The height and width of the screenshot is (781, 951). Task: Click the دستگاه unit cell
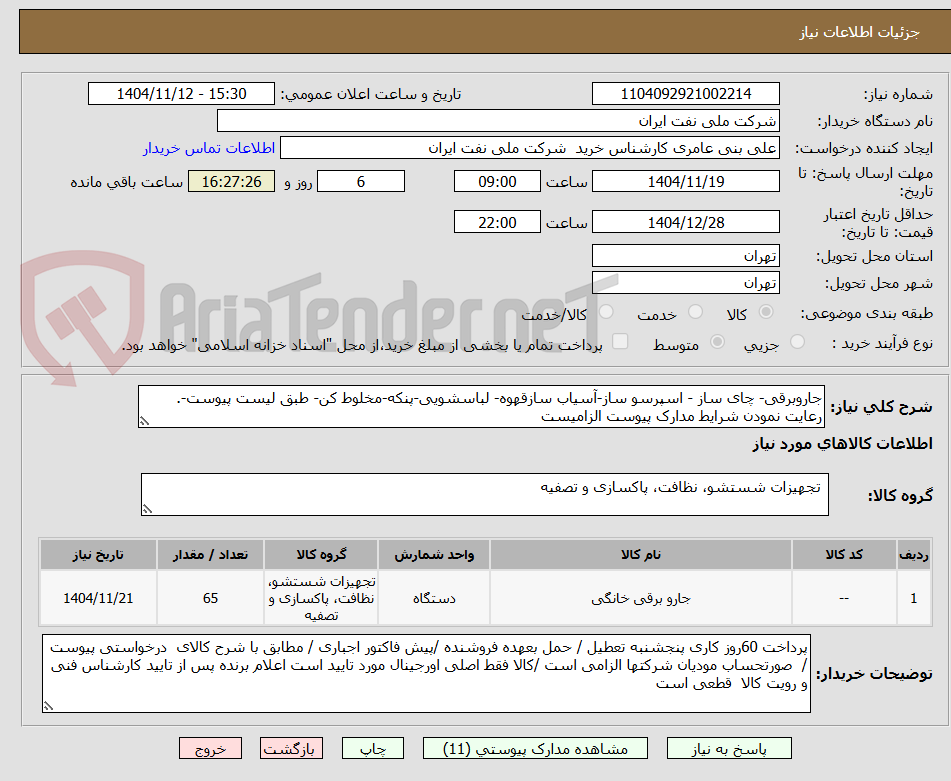click(x=434, y=598)
